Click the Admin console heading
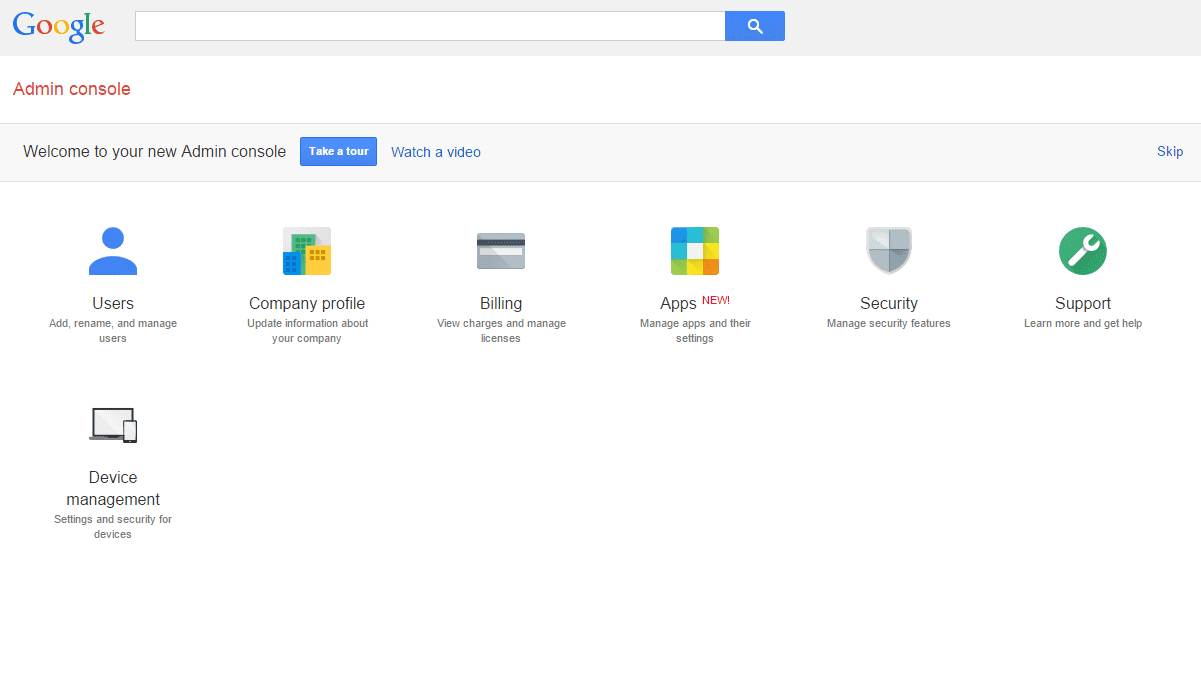 point(71,89)
